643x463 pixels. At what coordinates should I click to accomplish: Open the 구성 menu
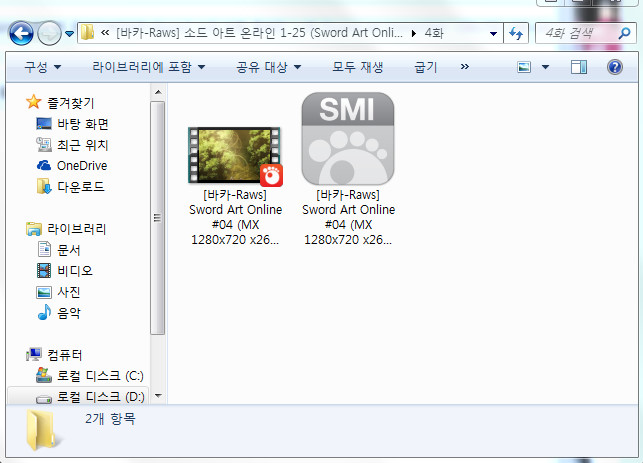tap(43, 67)
